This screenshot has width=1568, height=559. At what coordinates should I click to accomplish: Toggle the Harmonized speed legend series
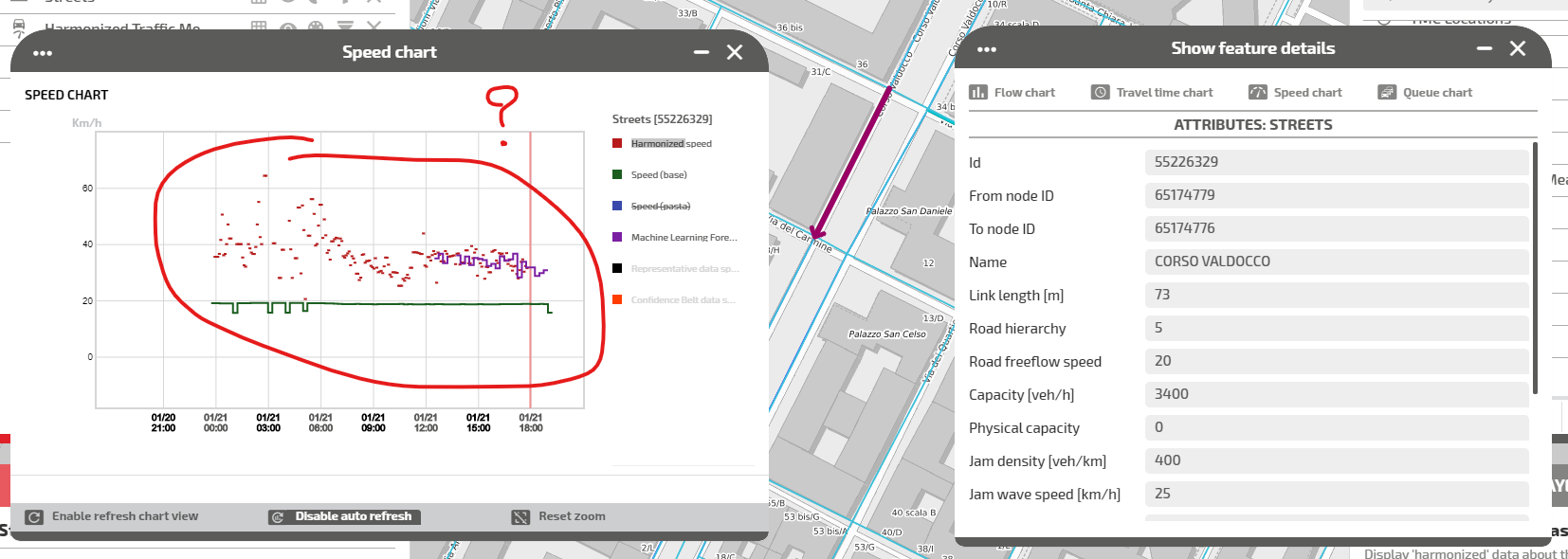pyautogui.click(x=671, y=144)
